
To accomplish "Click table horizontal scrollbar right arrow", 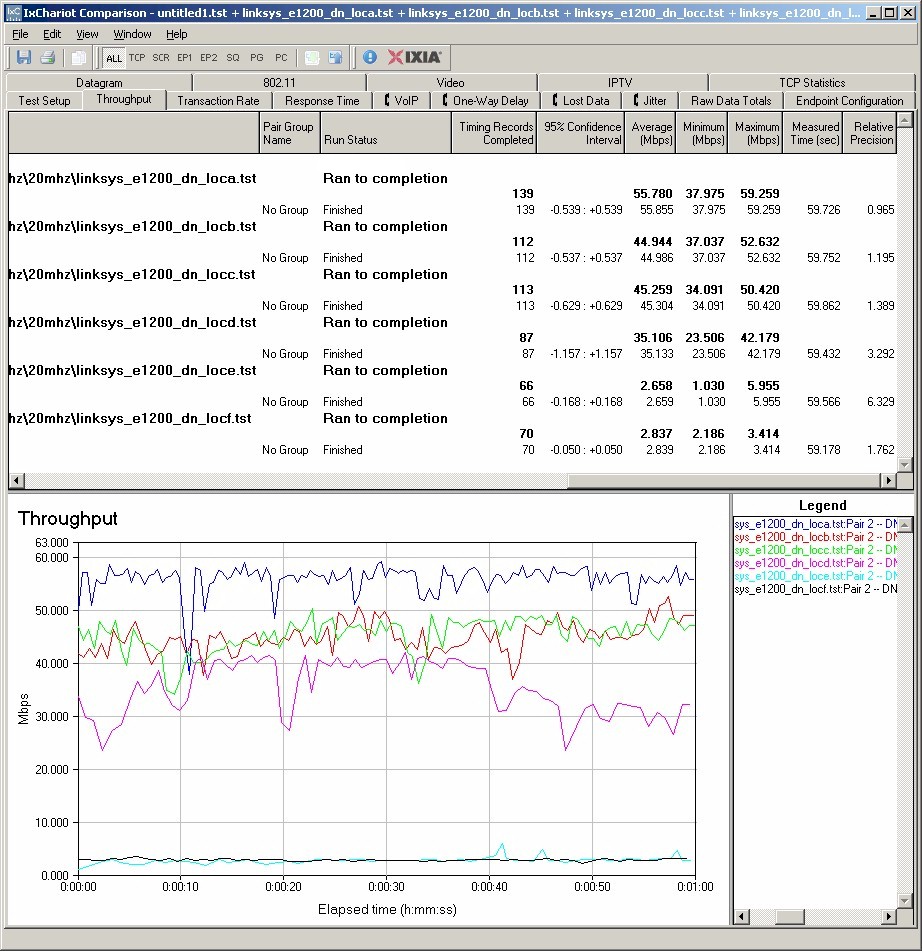I will (889, 480).
